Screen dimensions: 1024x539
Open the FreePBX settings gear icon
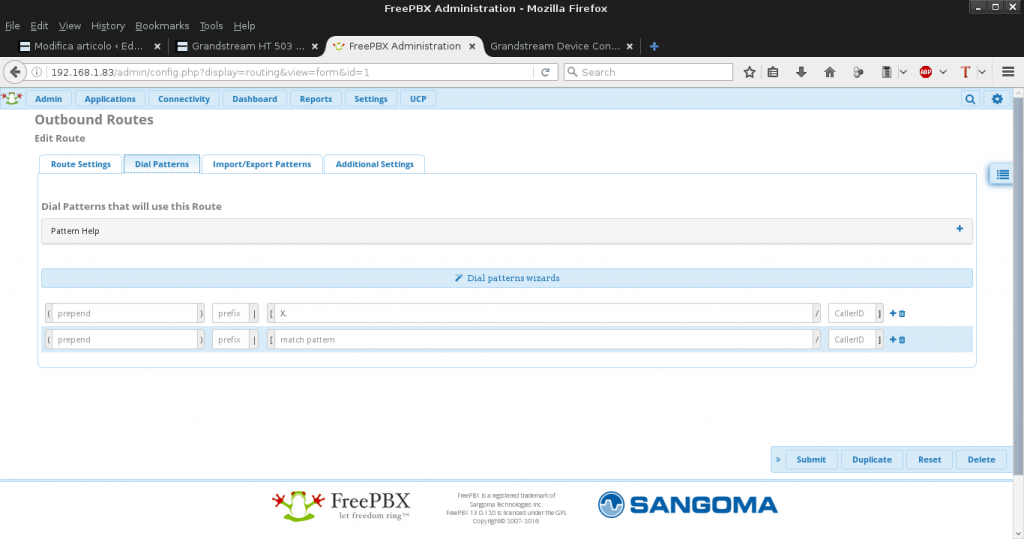pos(996,99)
